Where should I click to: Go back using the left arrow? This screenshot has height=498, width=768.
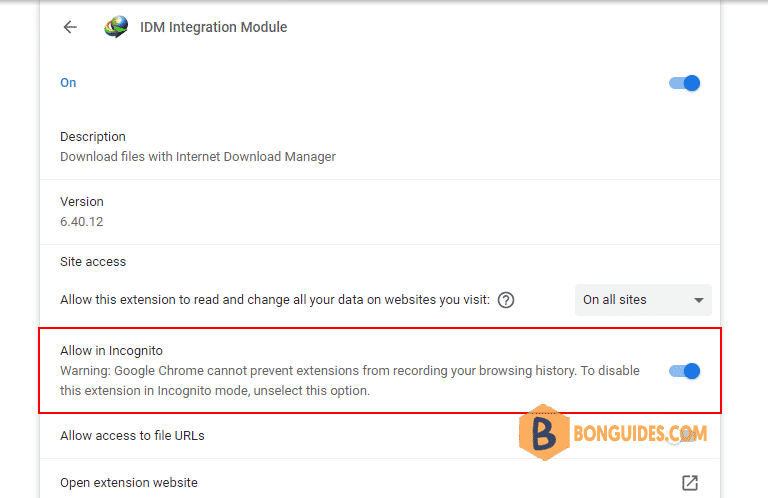tap(70, 27)
